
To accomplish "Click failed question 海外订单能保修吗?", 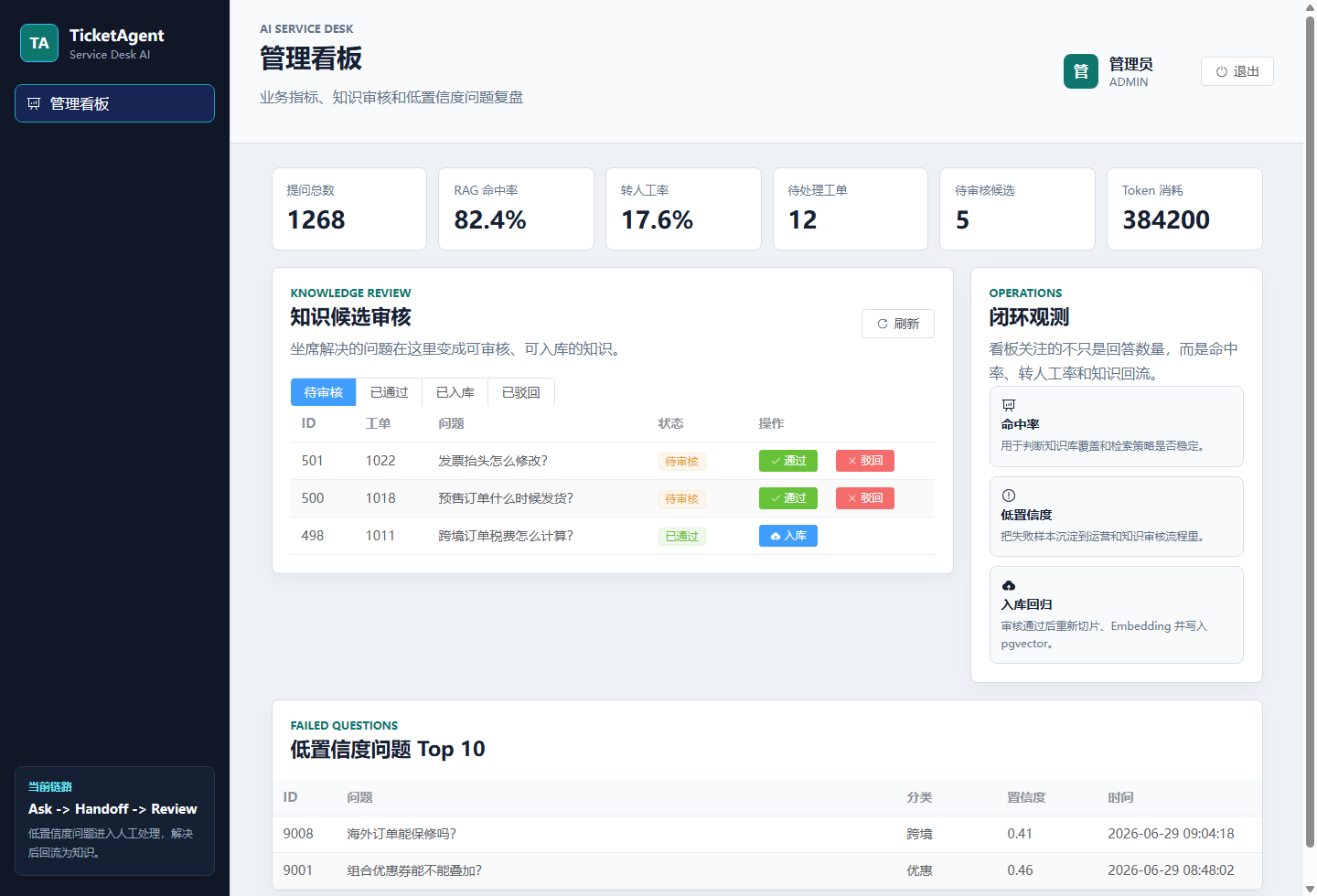I will (402, 834).
